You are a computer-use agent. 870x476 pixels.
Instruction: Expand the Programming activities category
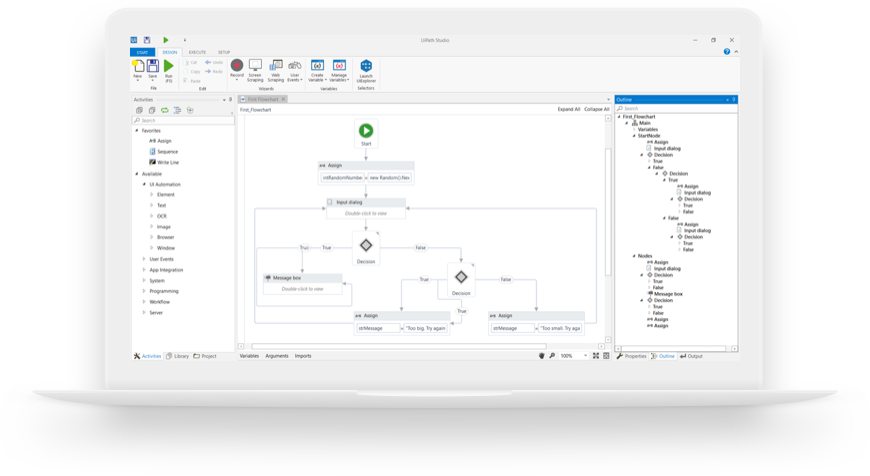point(144,291)
